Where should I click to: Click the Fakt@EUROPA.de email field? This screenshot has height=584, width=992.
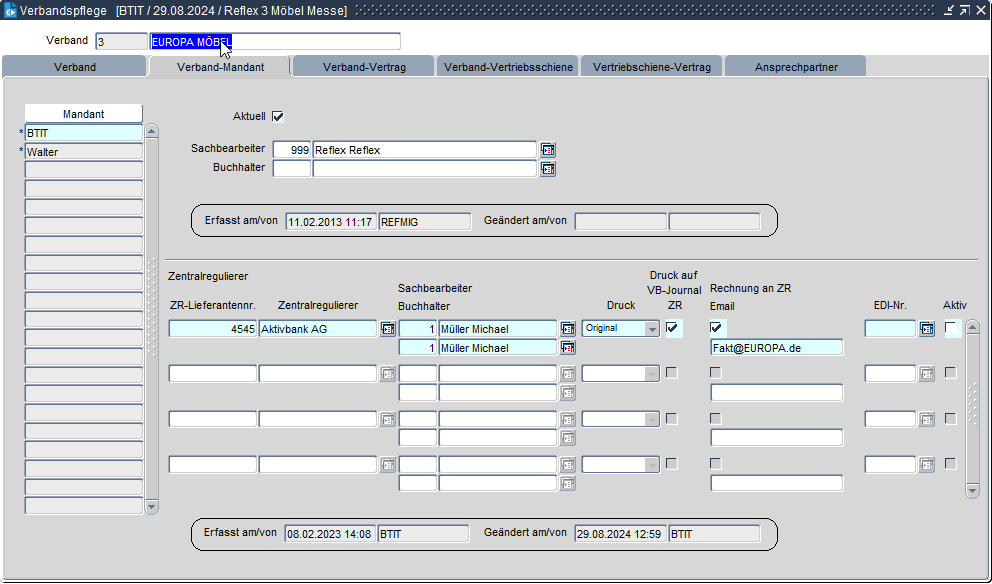[x=776, y=348]
